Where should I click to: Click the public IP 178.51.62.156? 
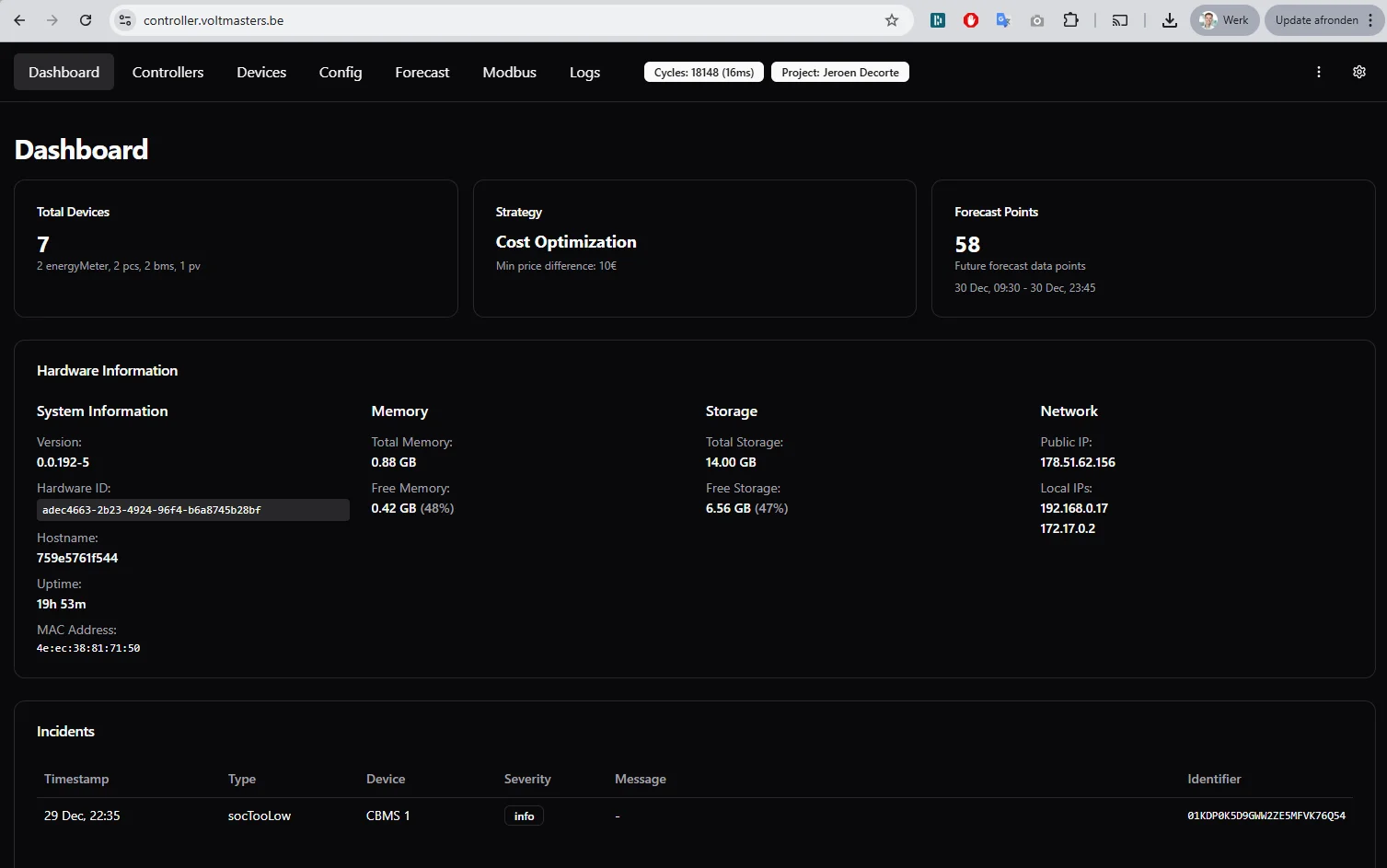[1078, 462]
